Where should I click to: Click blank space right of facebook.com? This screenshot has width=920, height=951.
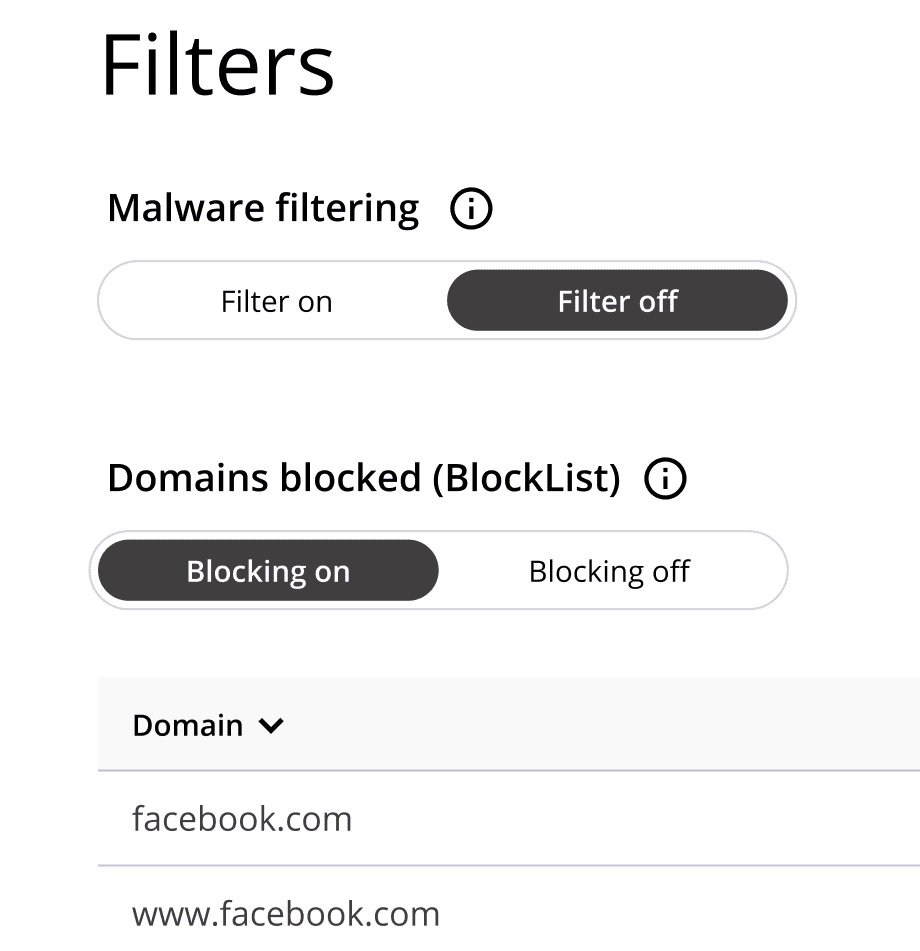(650, 819)
